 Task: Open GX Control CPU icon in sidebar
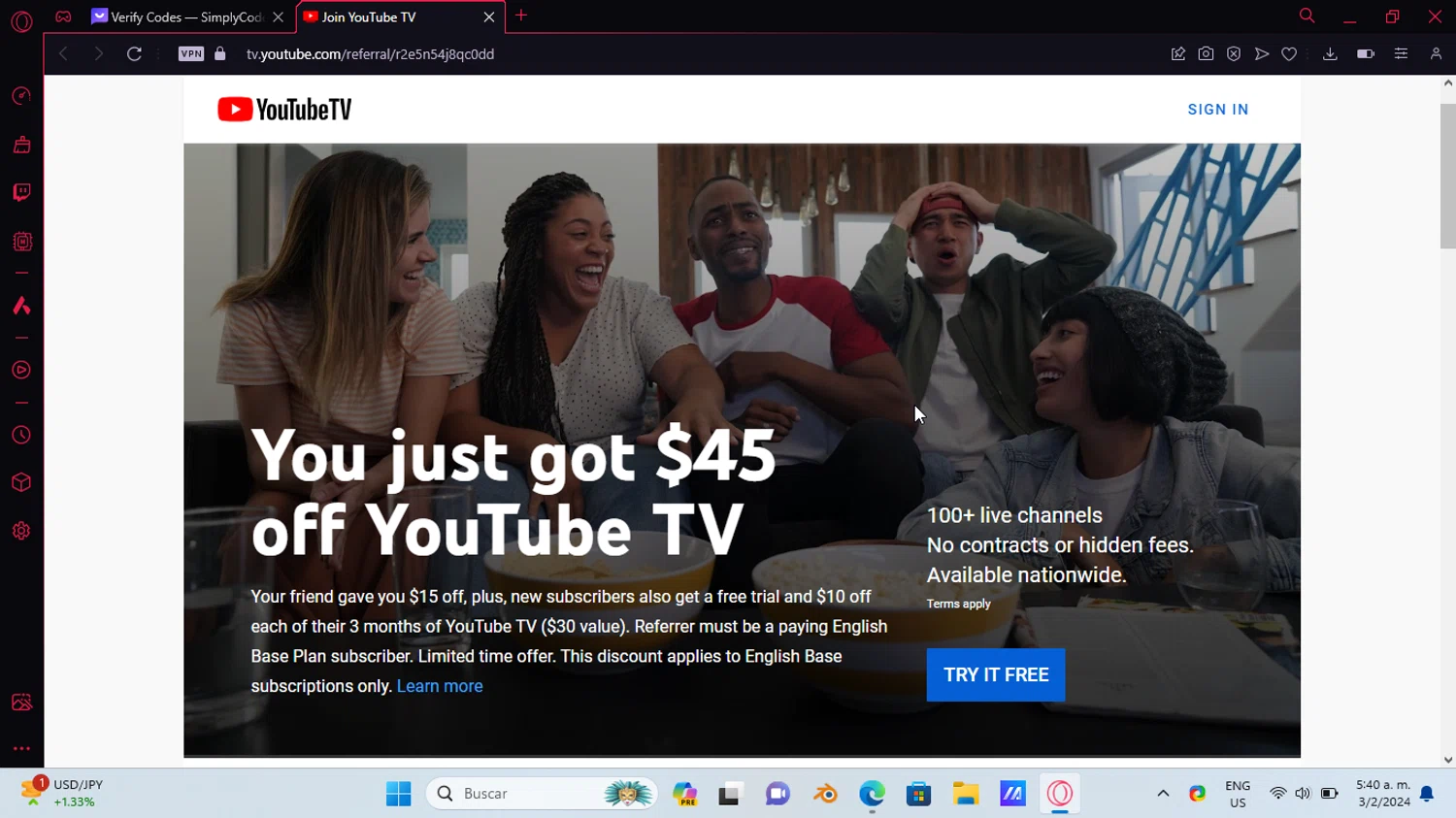(21, 242)
